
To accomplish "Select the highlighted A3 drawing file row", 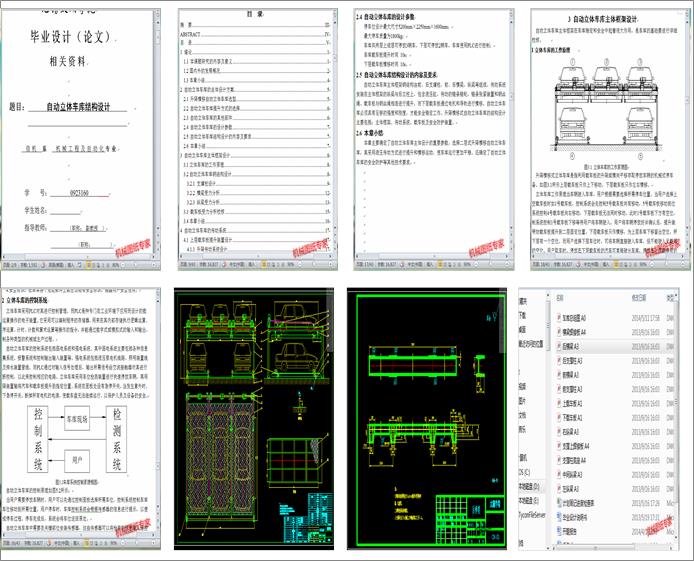I will [x=615, y=346].
